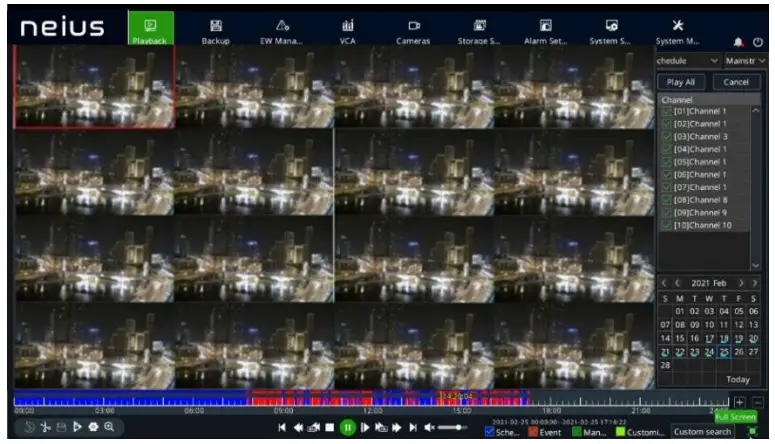The width and height of the screenshot is (775, 444).
Task: Click the Play All button
Action: pos(681,82)
